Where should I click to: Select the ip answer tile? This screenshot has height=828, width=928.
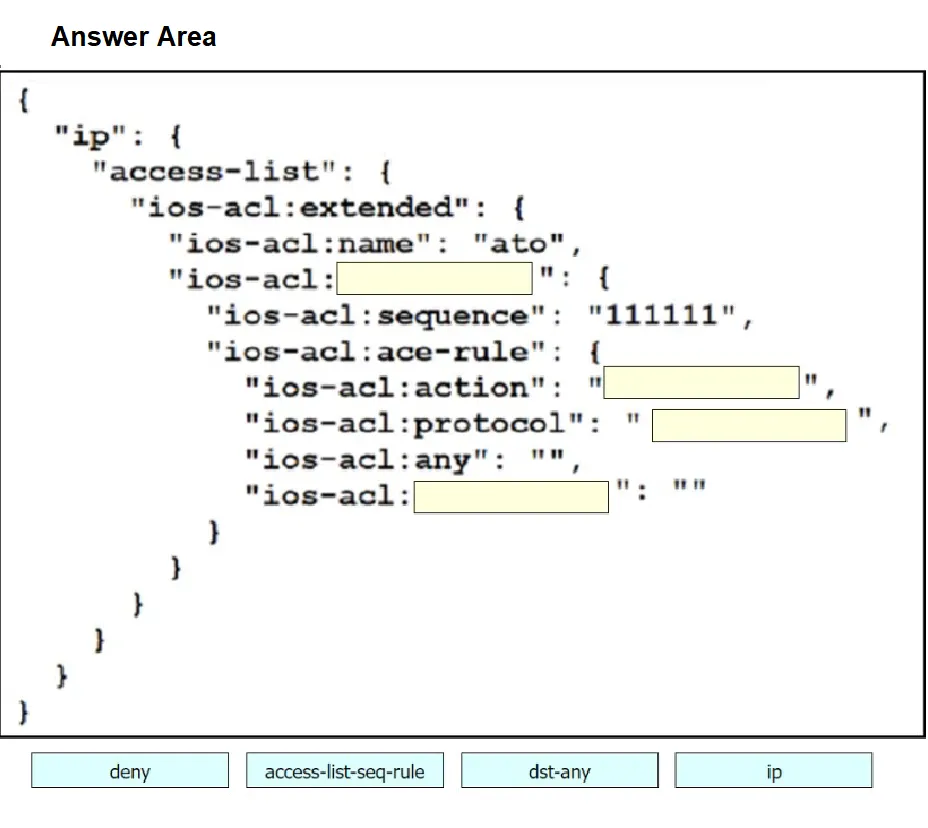point(774,770)
